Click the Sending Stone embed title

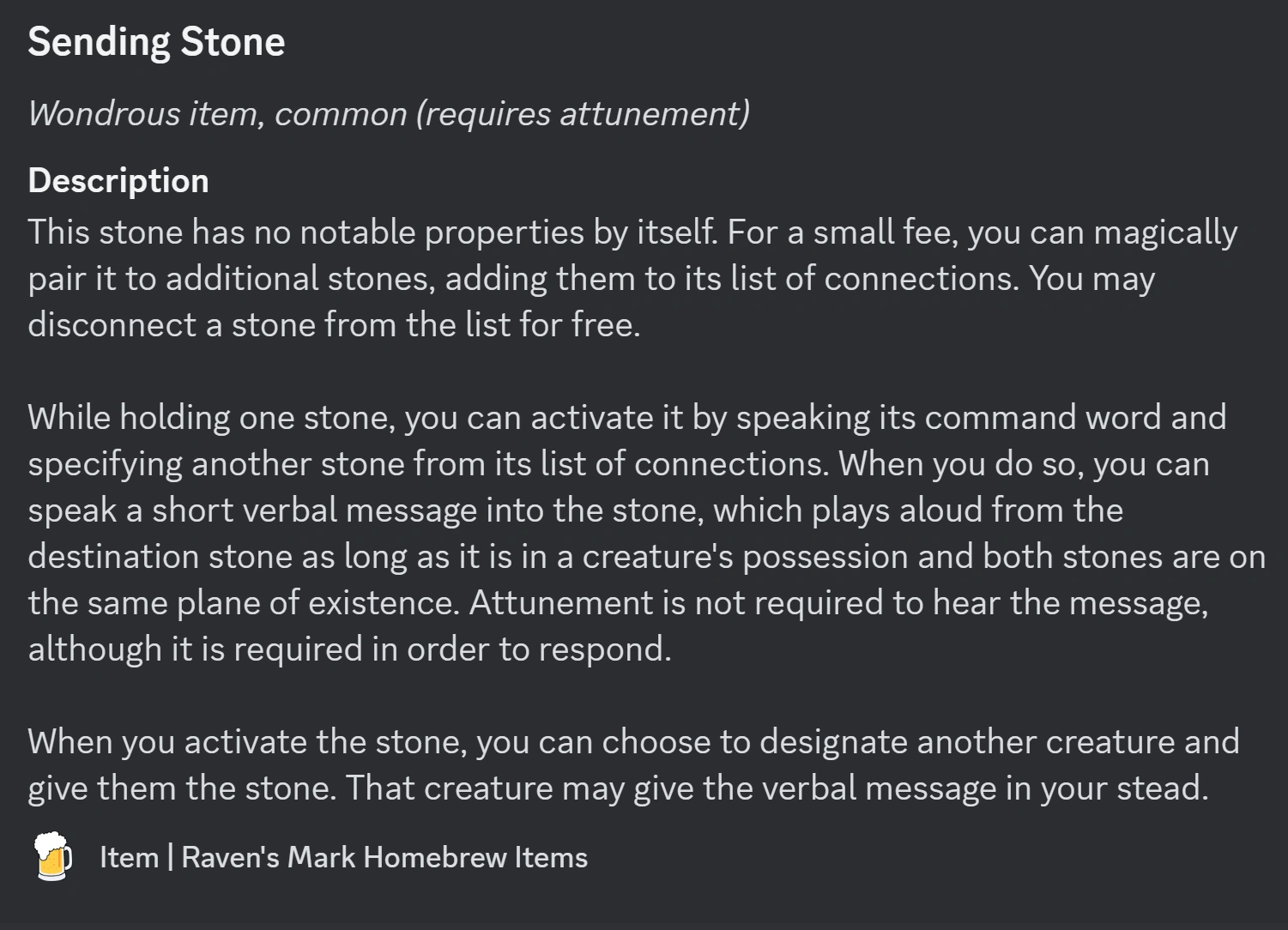pos(156,42)
